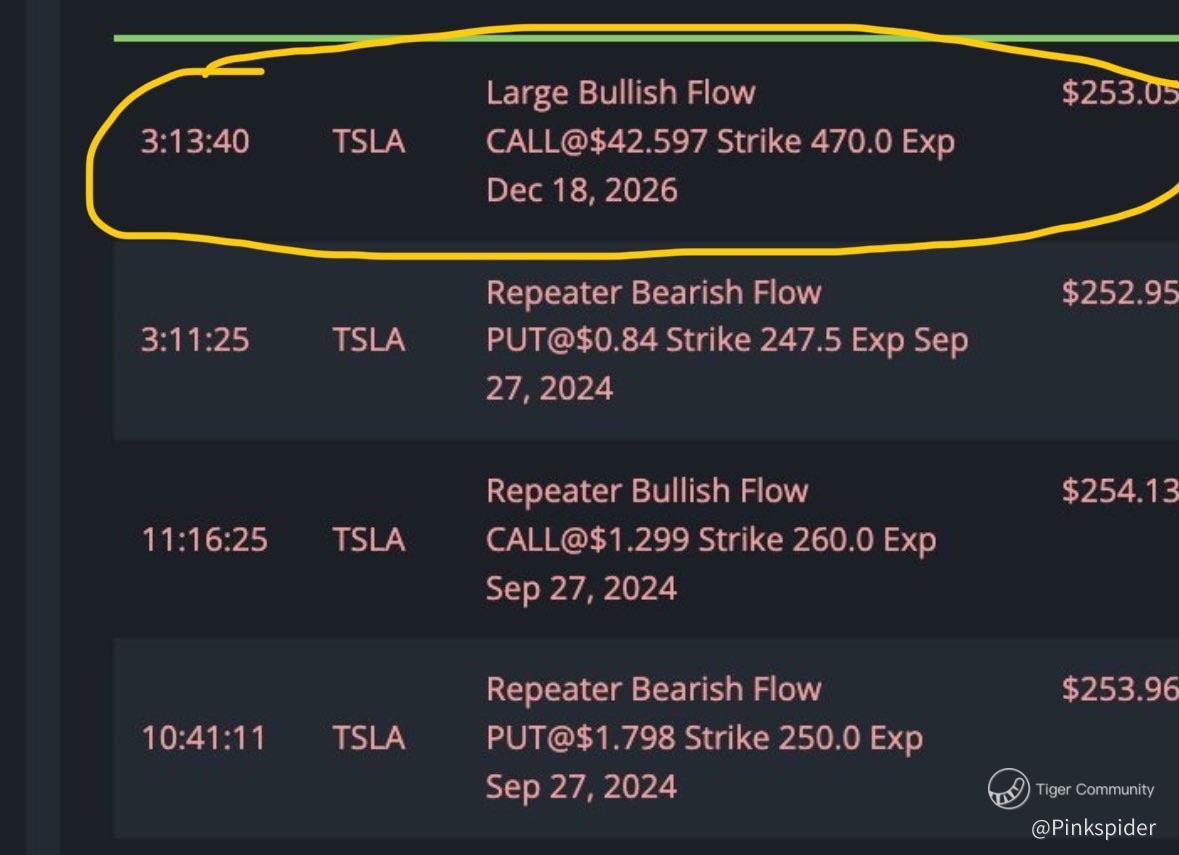Open Repeater Bearish Flow PUT@$0.84 entry
1179x855 pixels.
tap(727, 341)
